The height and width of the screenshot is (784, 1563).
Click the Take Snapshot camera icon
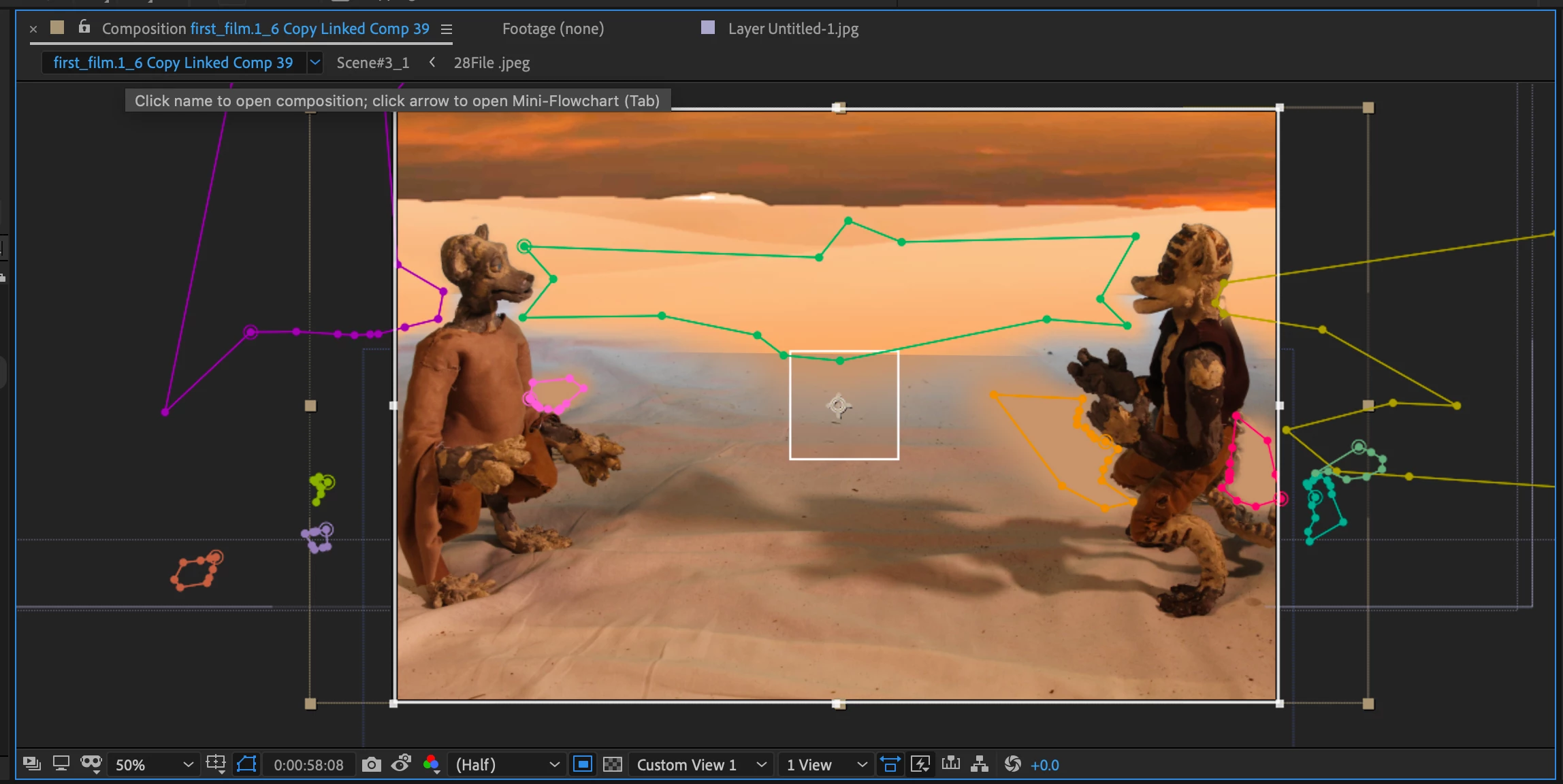(x=371, y=764)
